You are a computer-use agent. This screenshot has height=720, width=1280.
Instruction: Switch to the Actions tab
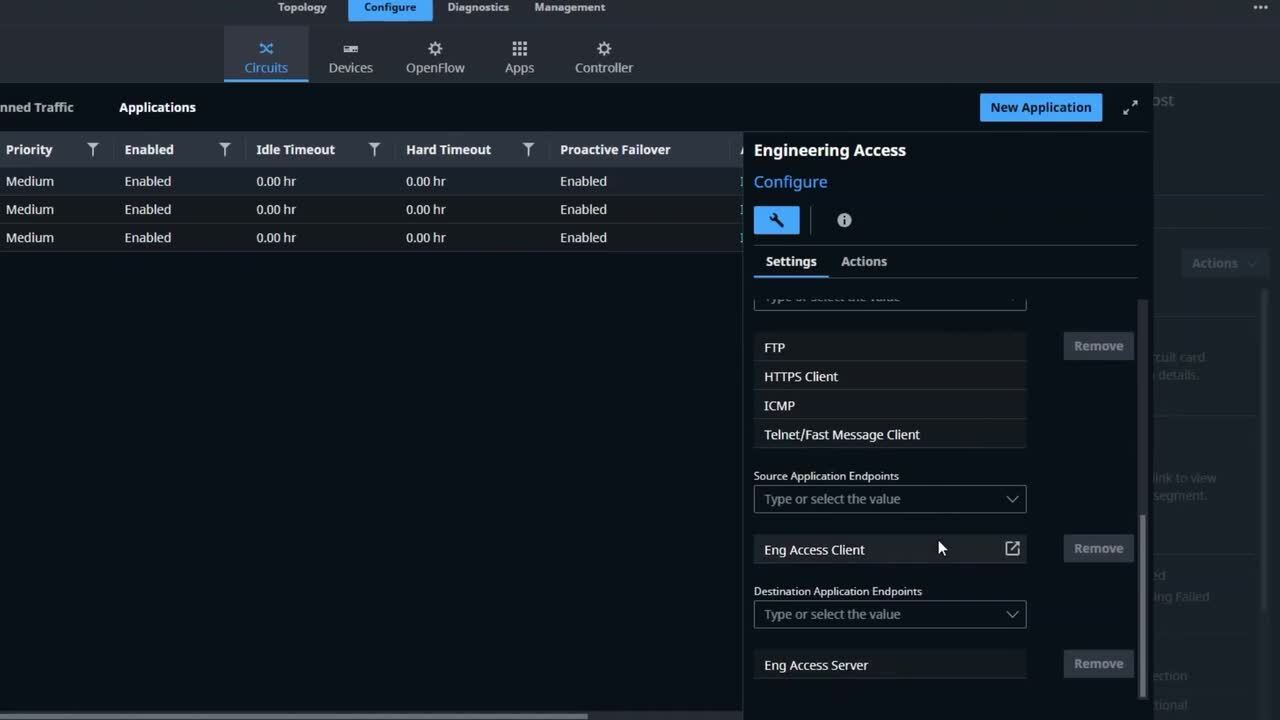[863, 262]
